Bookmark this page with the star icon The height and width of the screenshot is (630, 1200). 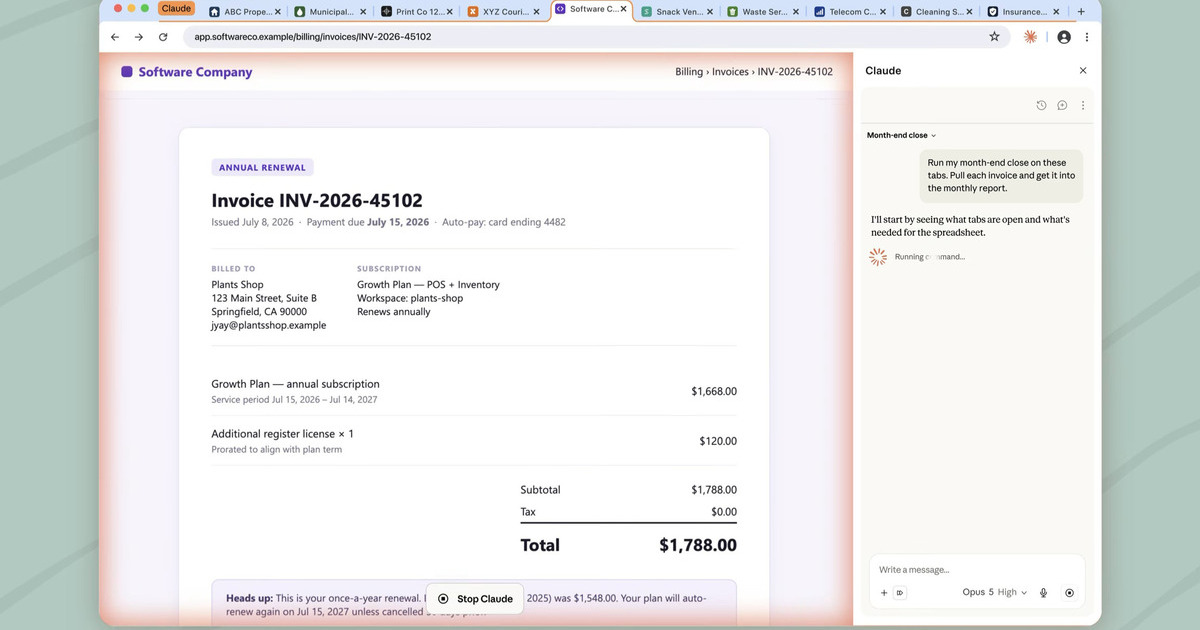point(994,37)
